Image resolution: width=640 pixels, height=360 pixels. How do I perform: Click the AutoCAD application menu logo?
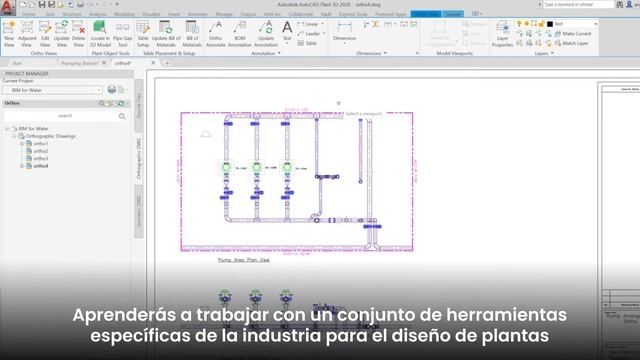[7, 7]
